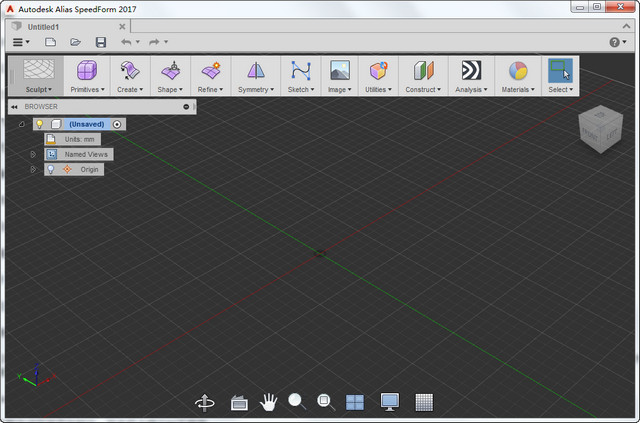Undo the last action
This screenshot has height=423, width=640.
(x=126, y=42)
